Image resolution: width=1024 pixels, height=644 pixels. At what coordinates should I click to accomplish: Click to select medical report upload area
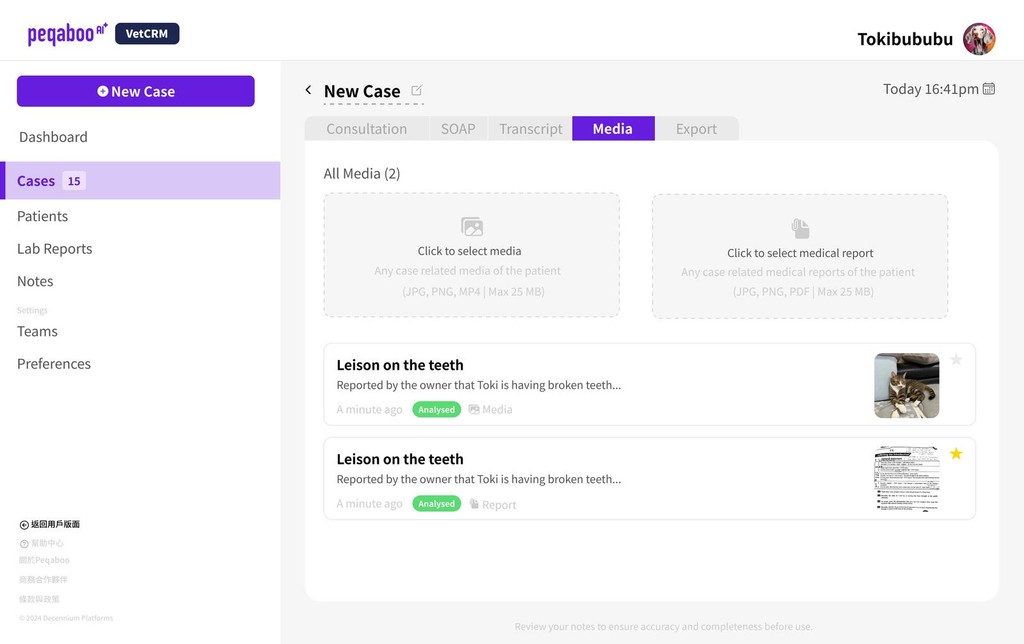800,256
